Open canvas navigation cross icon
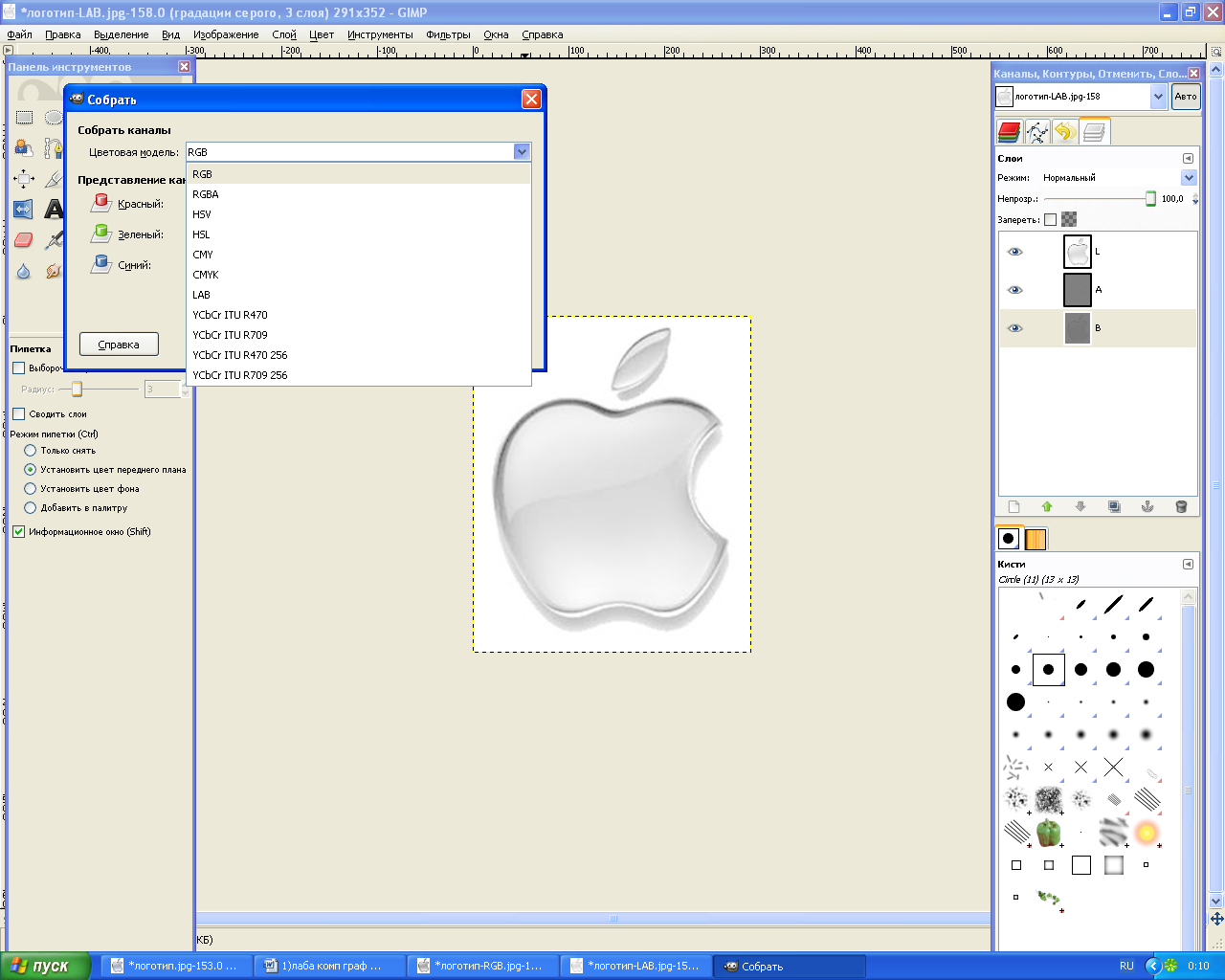Image resolution: width=1225 pixels, height=980 pixels. click(x=1216, y=919)
